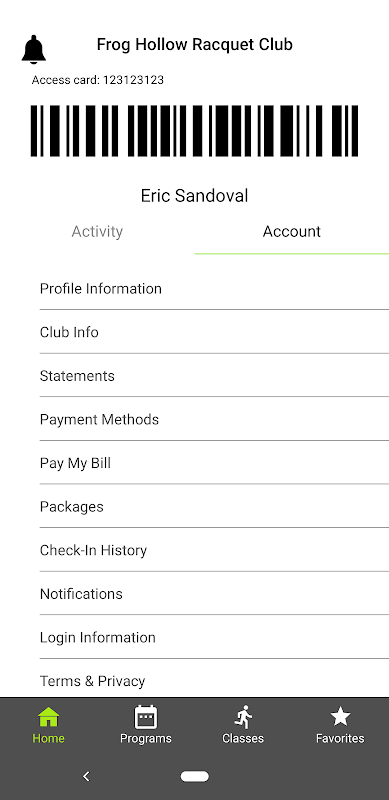
Task: Open Login Information
Action: pos(214,637)
